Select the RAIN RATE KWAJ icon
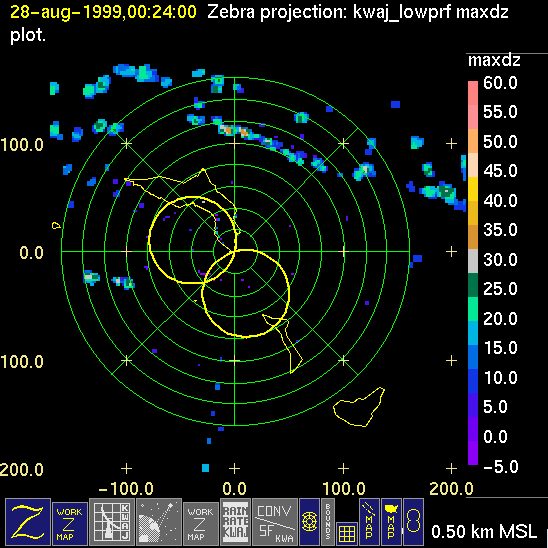Image resolution: width=548 pixels, height=548 pixels. (x=235, y=522)
